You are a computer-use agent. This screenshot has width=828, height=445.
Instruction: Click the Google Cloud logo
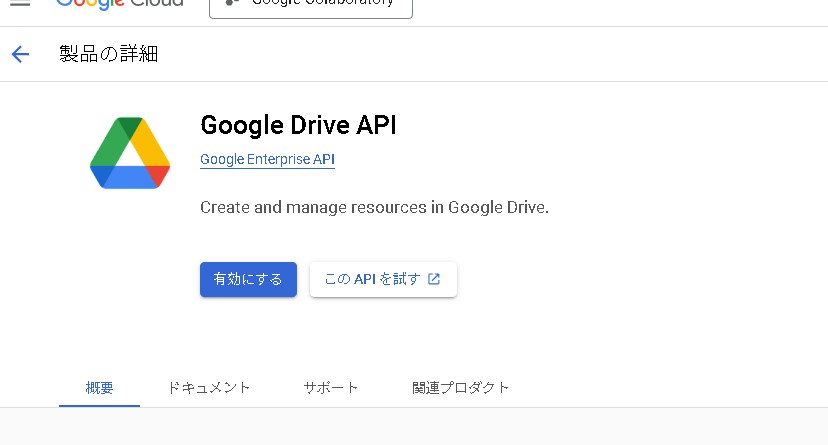coord(120,4)
